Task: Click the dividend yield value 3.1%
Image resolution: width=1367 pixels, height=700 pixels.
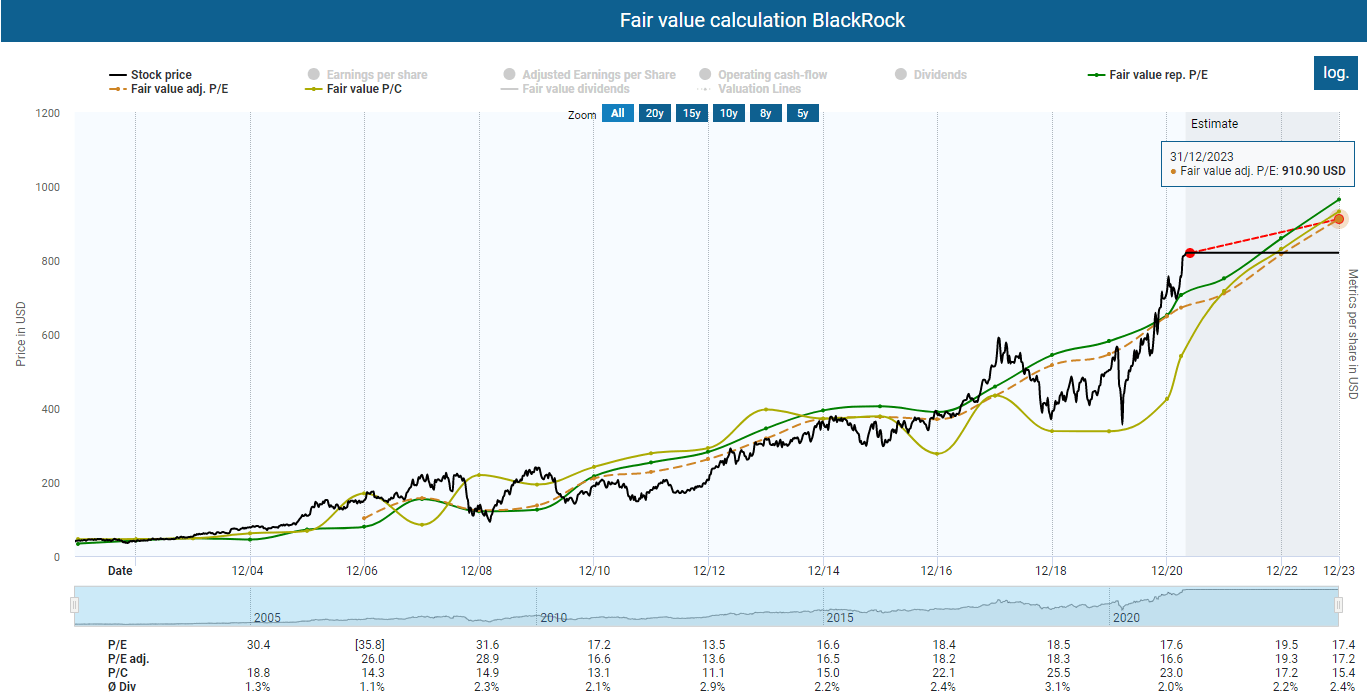Action: click(x=1057, y=687)
